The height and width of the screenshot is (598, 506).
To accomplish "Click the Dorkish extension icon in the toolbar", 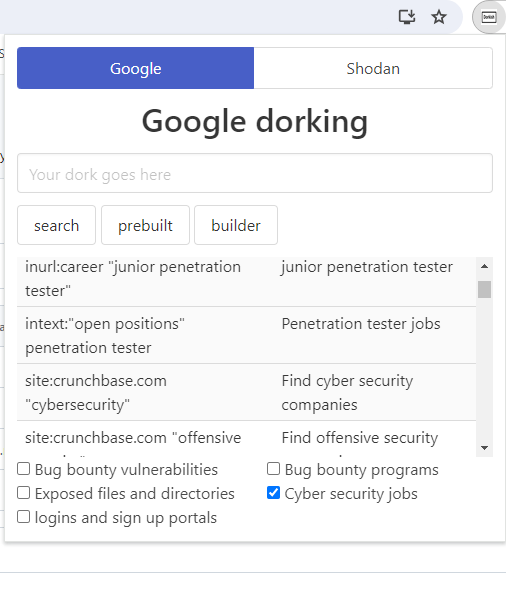I will pos(489,17).
